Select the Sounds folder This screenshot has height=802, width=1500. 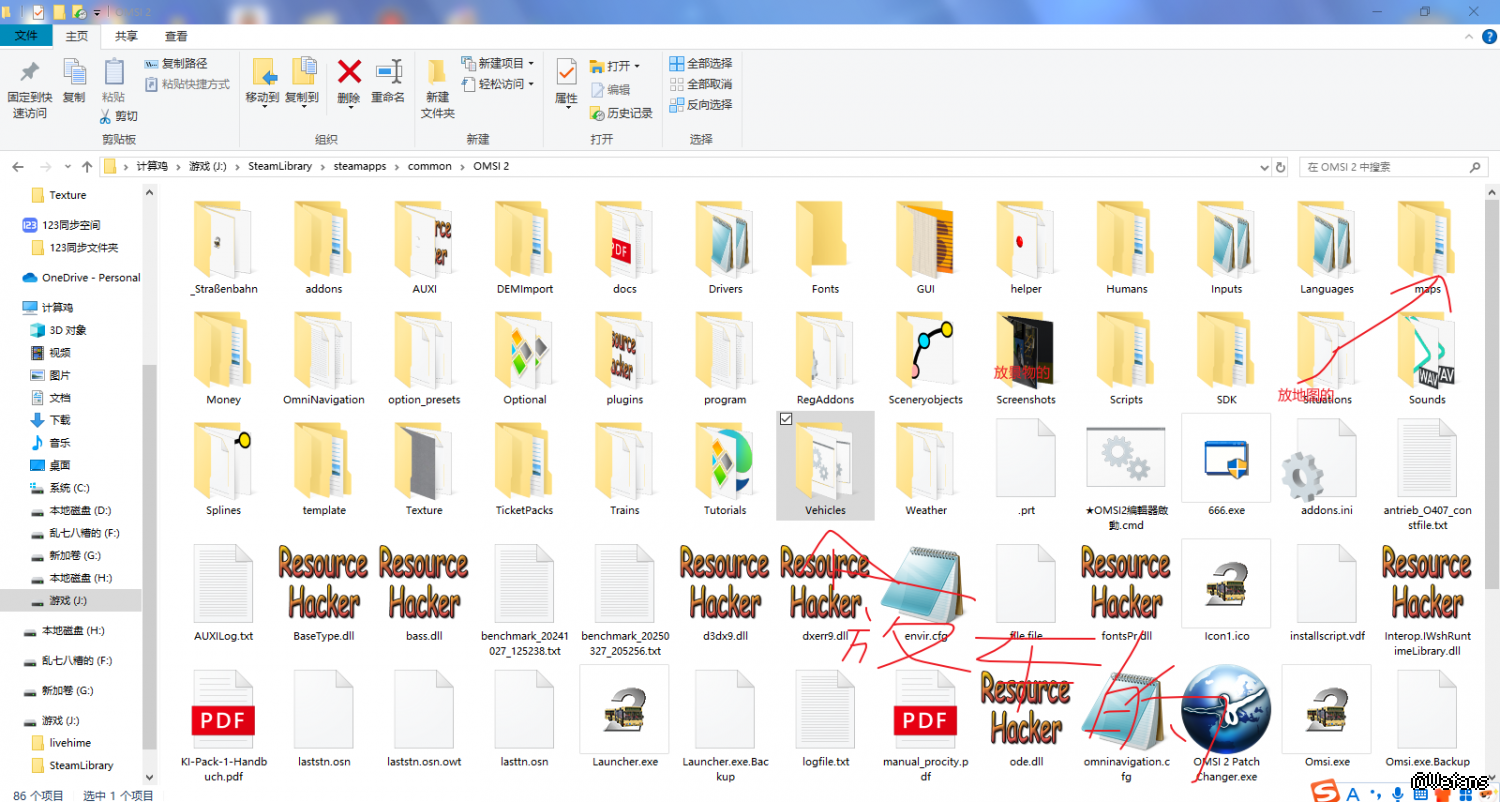tap(1427, 358)
